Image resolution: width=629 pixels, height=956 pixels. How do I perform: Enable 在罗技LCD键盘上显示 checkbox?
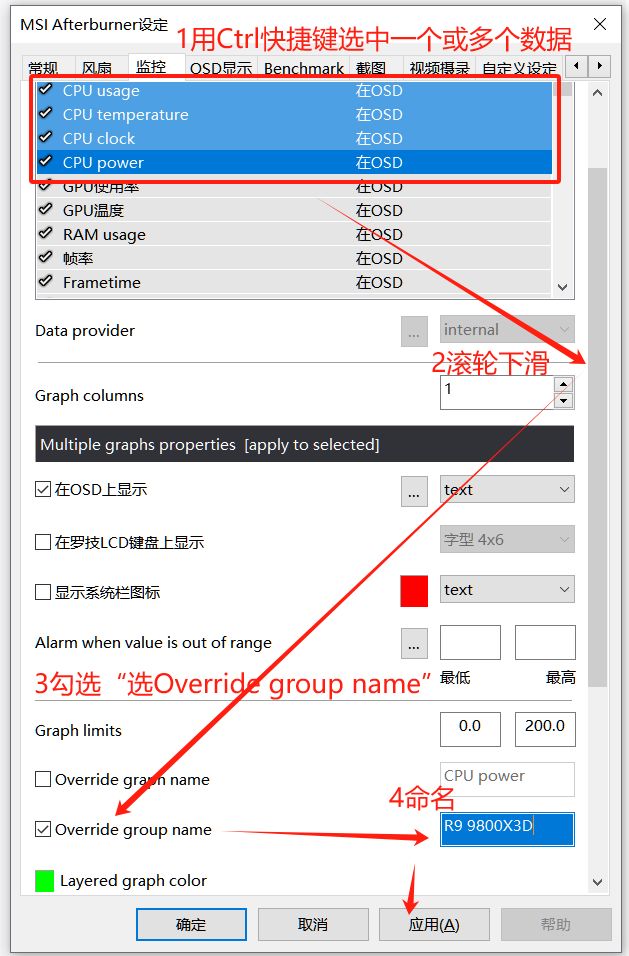pyautogui.click(x=43, y=542)
